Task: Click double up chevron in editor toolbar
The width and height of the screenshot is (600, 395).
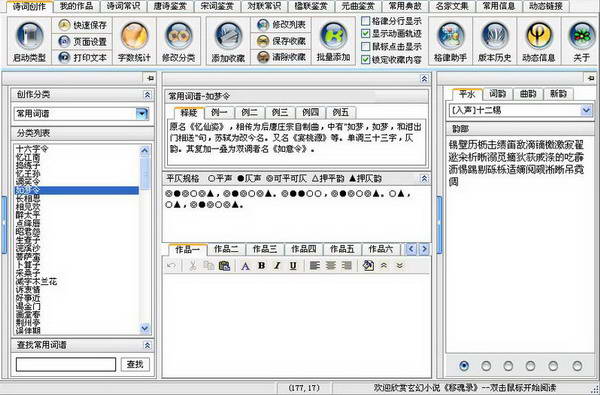Action: 384,266
